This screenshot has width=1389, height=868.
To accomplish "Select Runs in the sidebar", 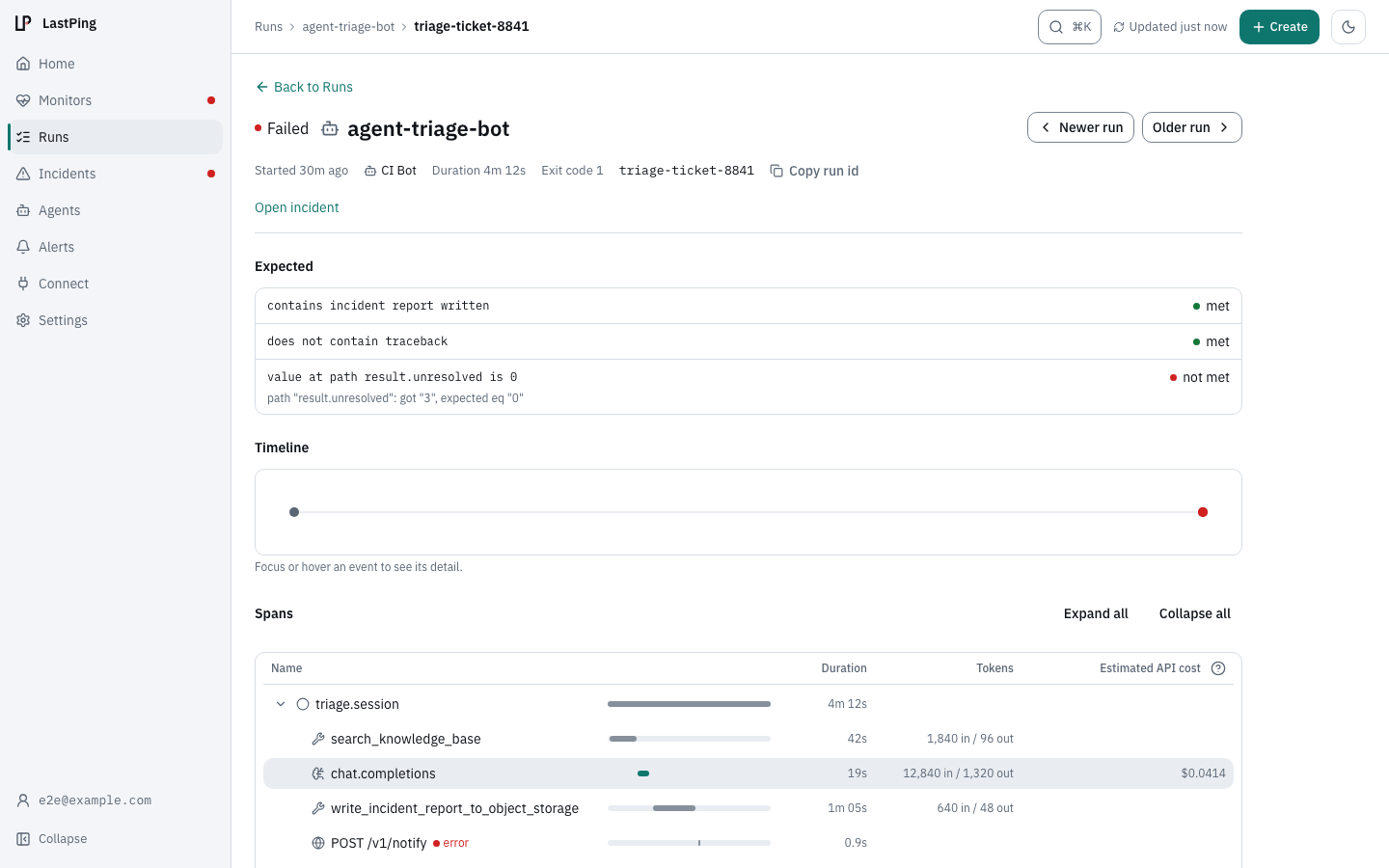I will tap(115, 137).
